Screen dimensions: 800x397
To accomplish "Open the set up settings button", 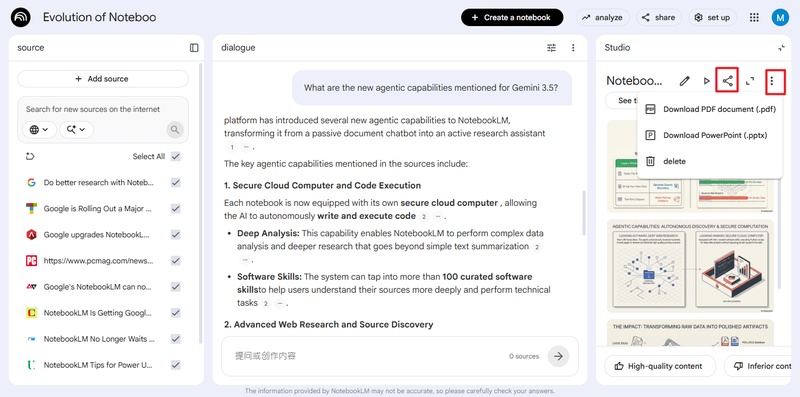I will click(713, 17).
